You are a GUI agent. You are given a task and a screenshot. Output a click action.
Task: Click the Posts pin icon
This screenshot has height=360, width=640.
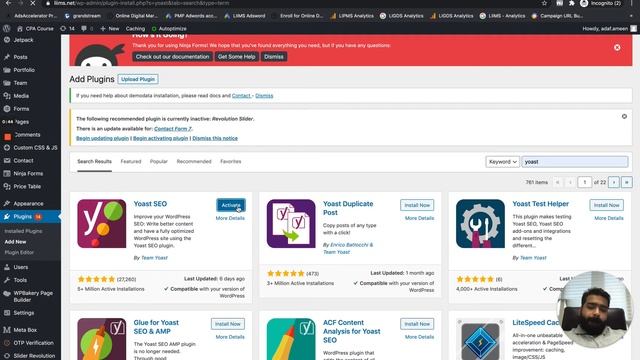(7, 57)
